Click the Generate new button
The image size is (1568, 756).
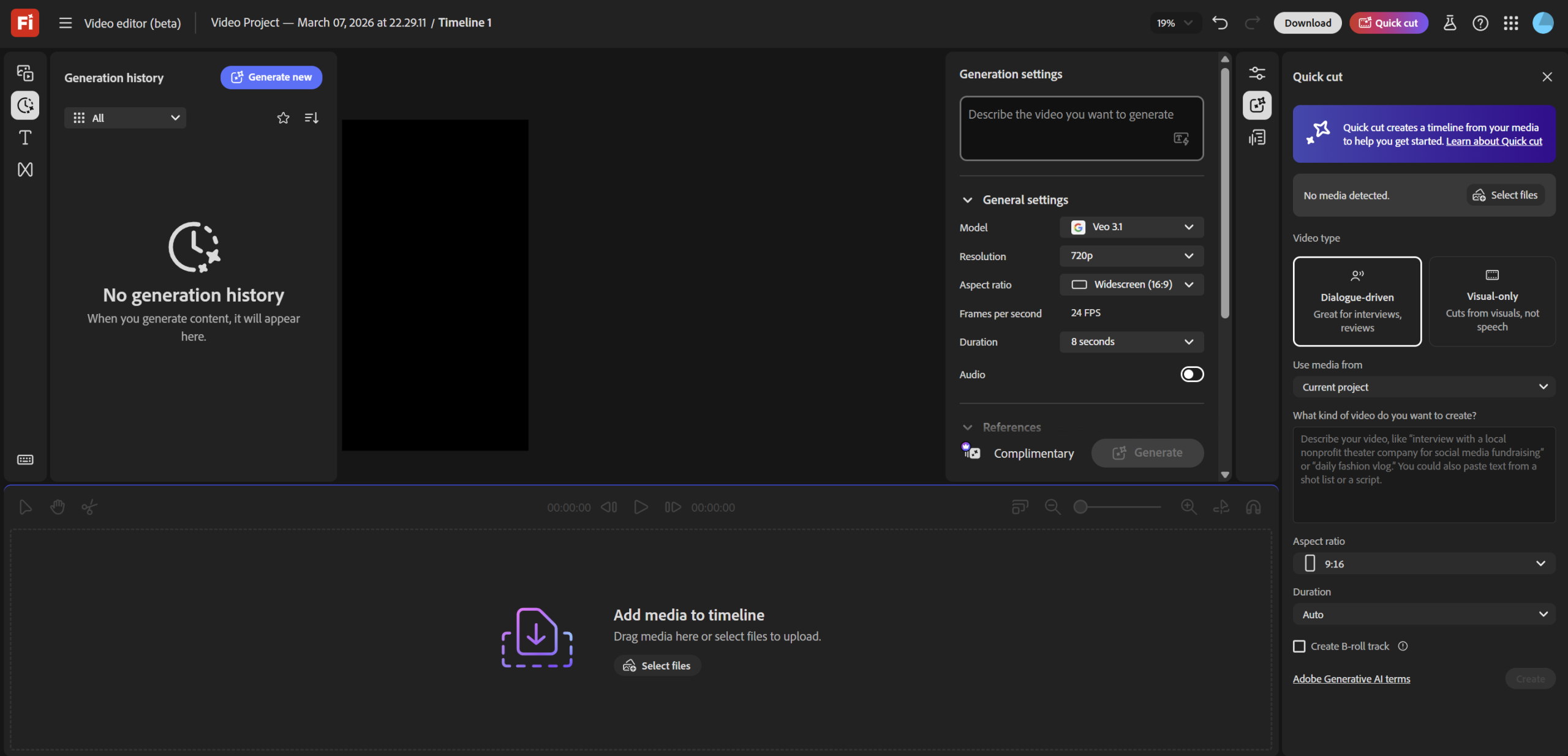[271, 77]
